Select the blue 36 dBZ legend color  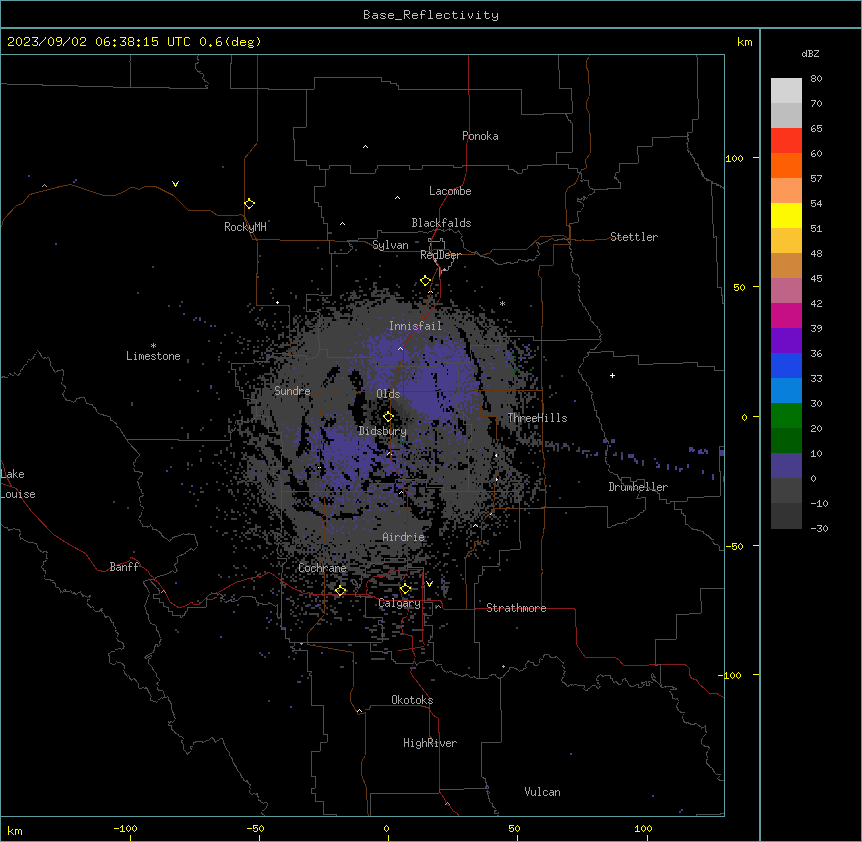[x=786, y=365]
